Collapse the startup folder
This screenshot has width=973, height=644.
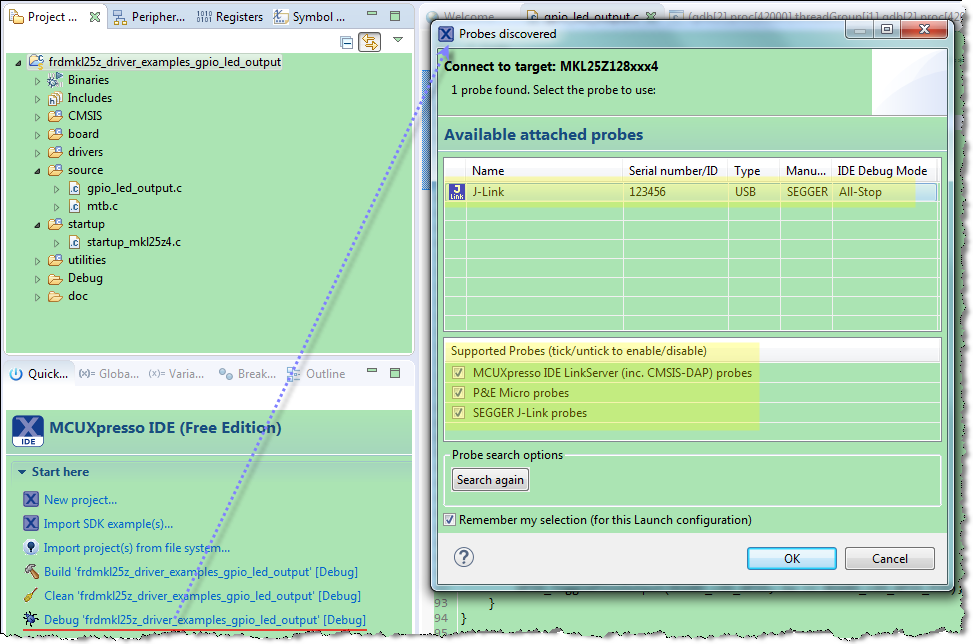pos(37,225)
